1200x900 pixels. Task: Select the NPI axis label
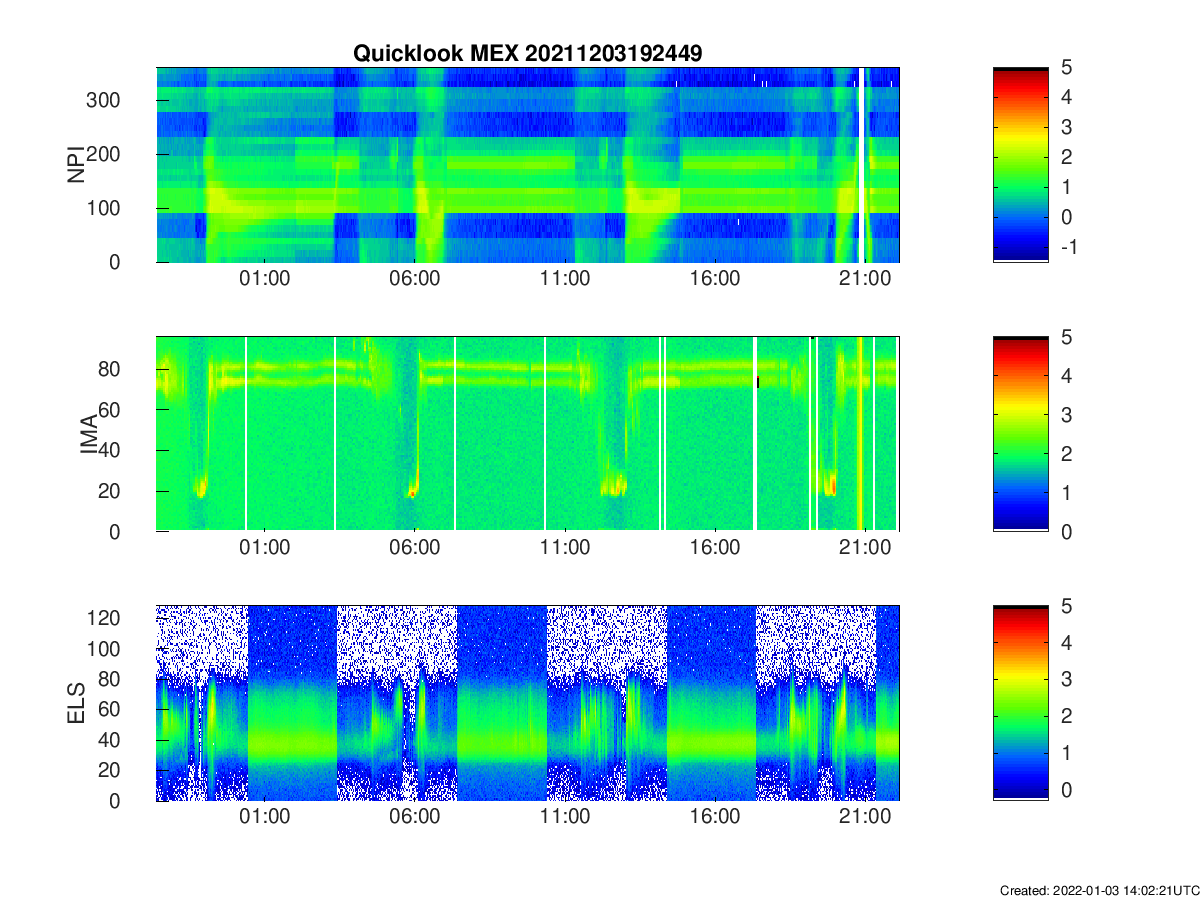[x=76, y=165]
